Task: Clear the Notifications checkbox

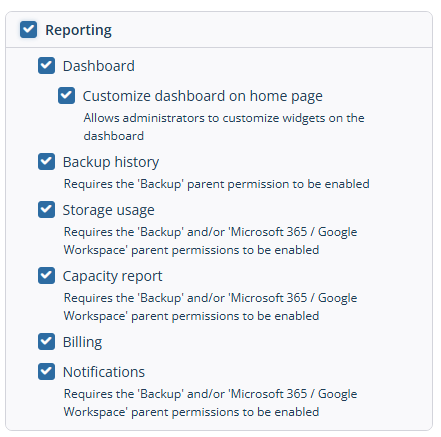Action: click(46, 372)
